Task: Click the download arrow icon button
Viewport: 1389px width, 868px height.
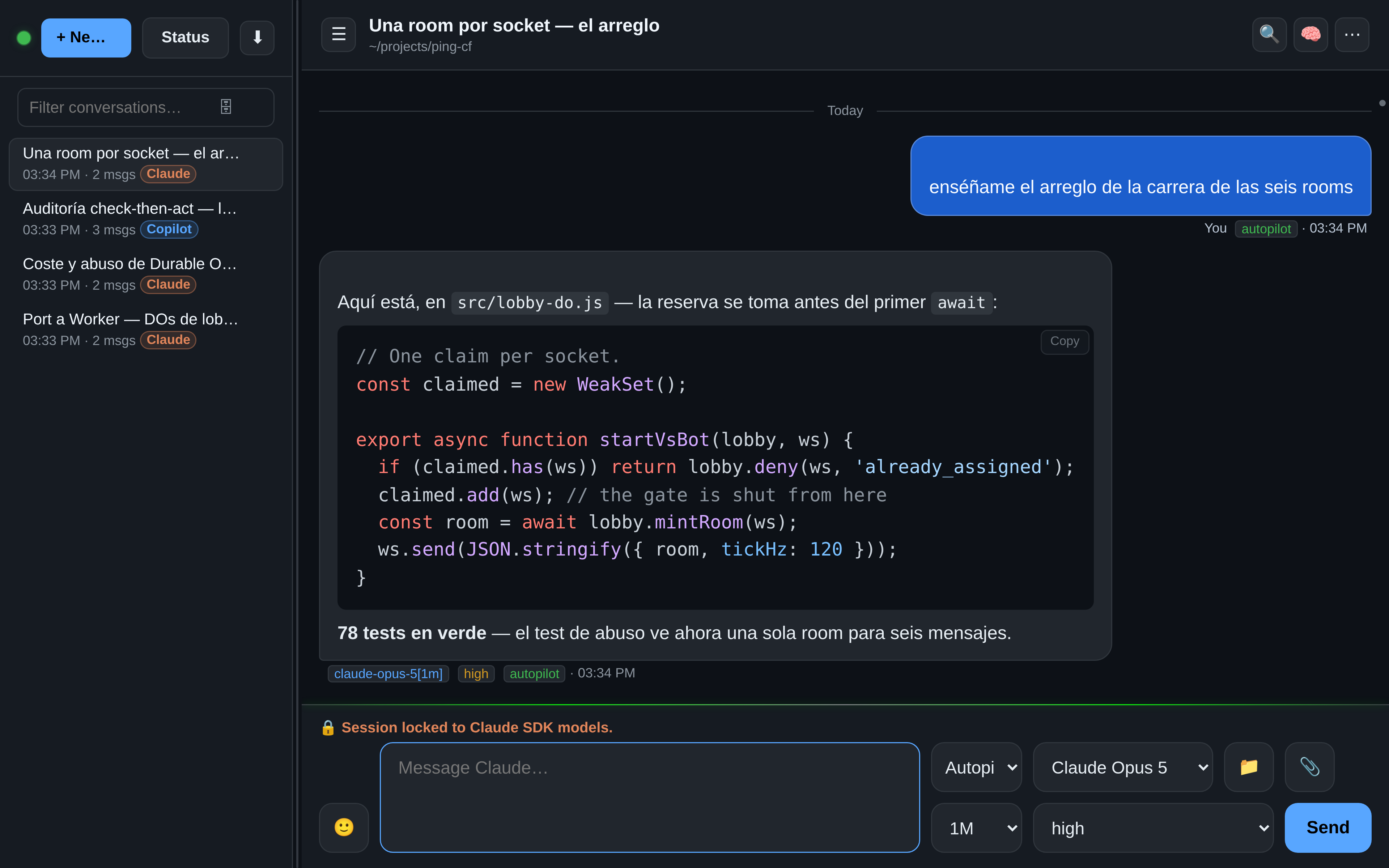Action: (256, 38)
